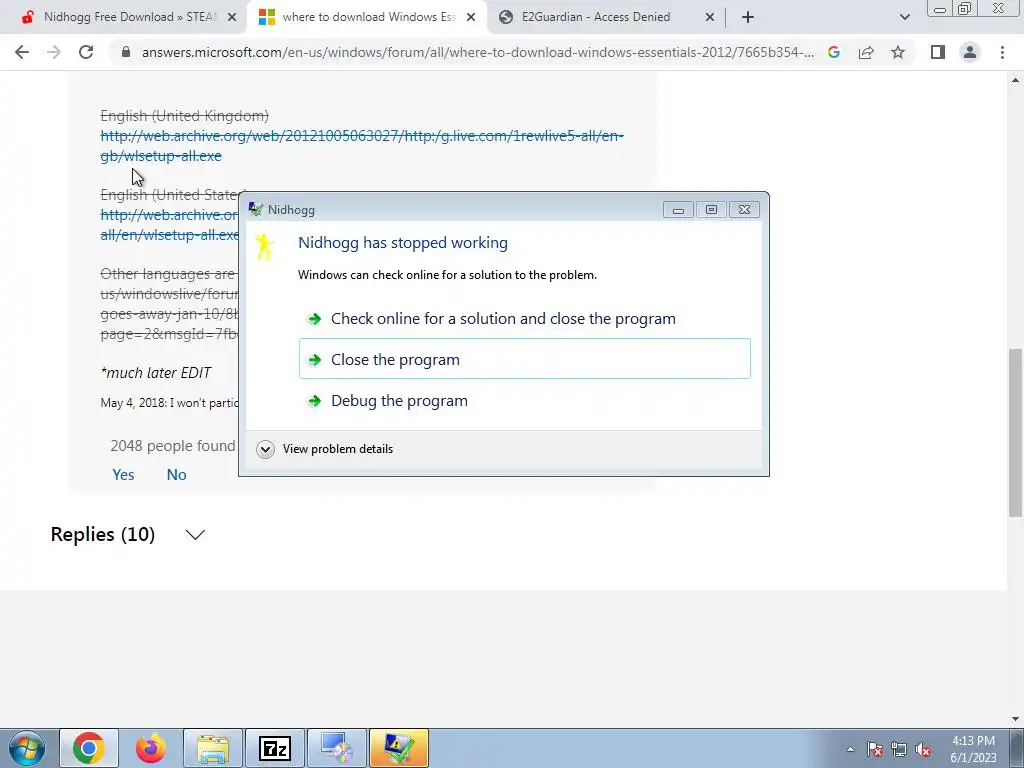Open the Windows Start menu
This screenshot has width=1024, height=768.
click(27, 748)
